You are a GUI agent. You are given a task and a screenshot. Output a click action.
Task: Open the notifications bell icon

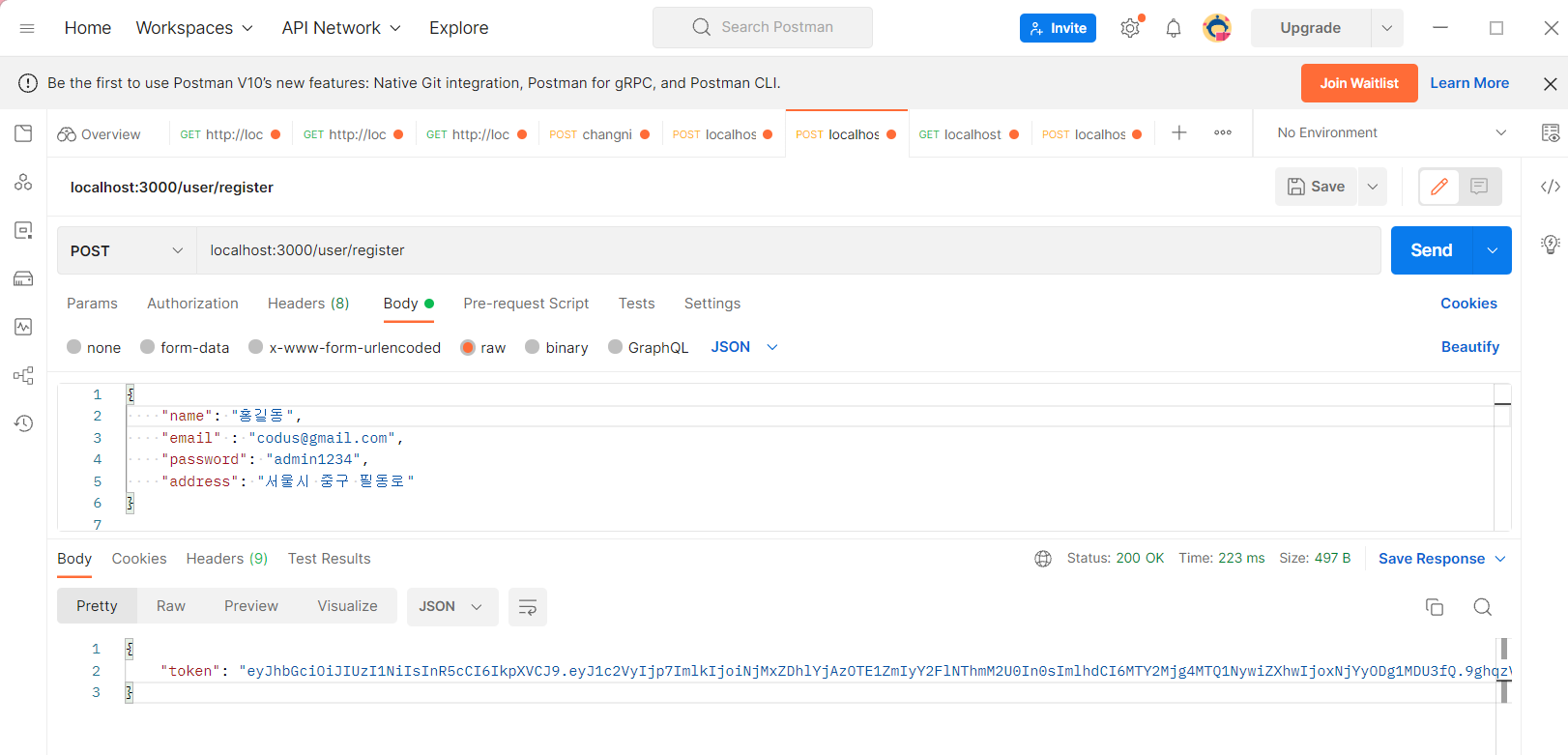pos(1174,28)
